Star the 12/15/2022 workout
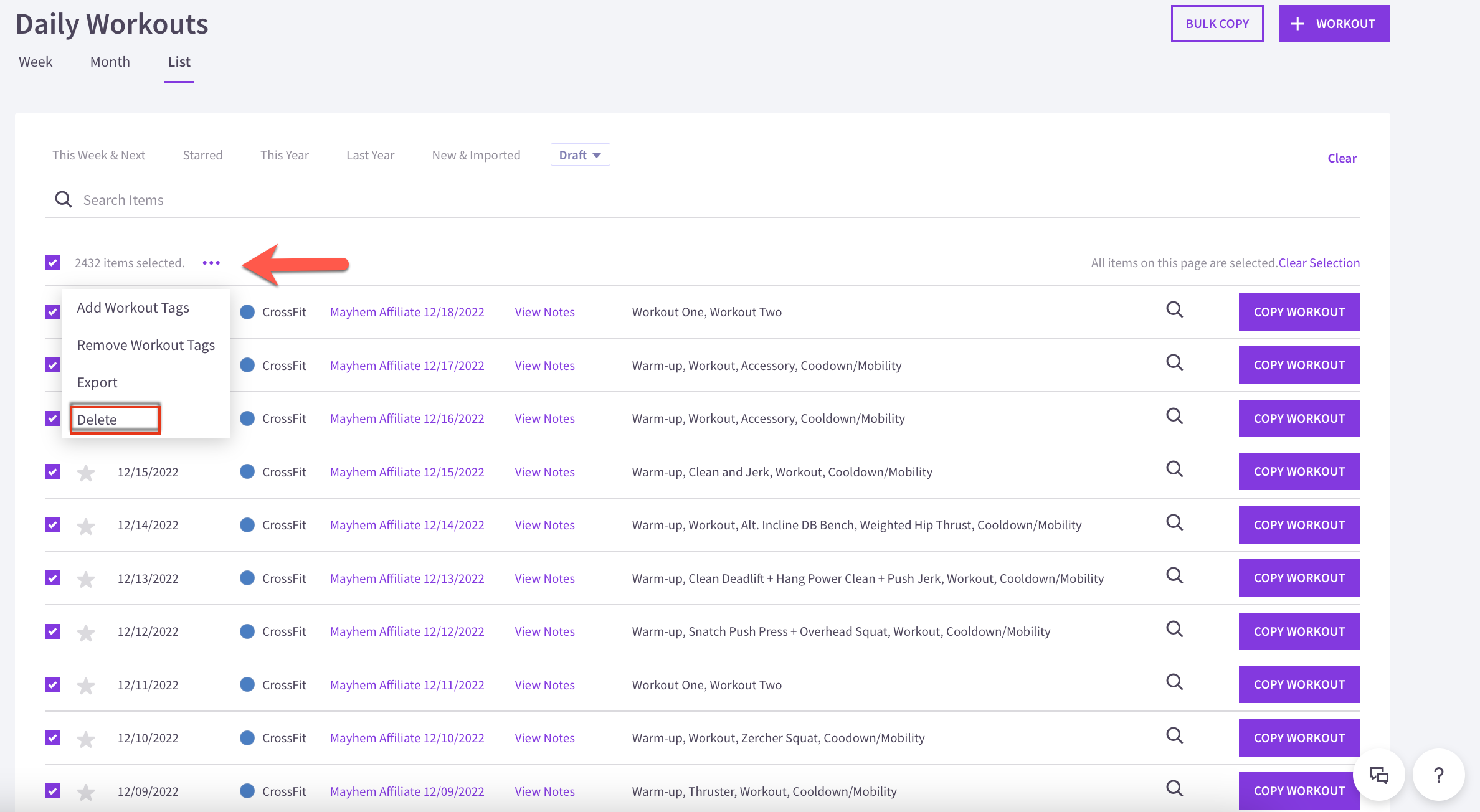The image size is (1480, 812). click(86, 473)
